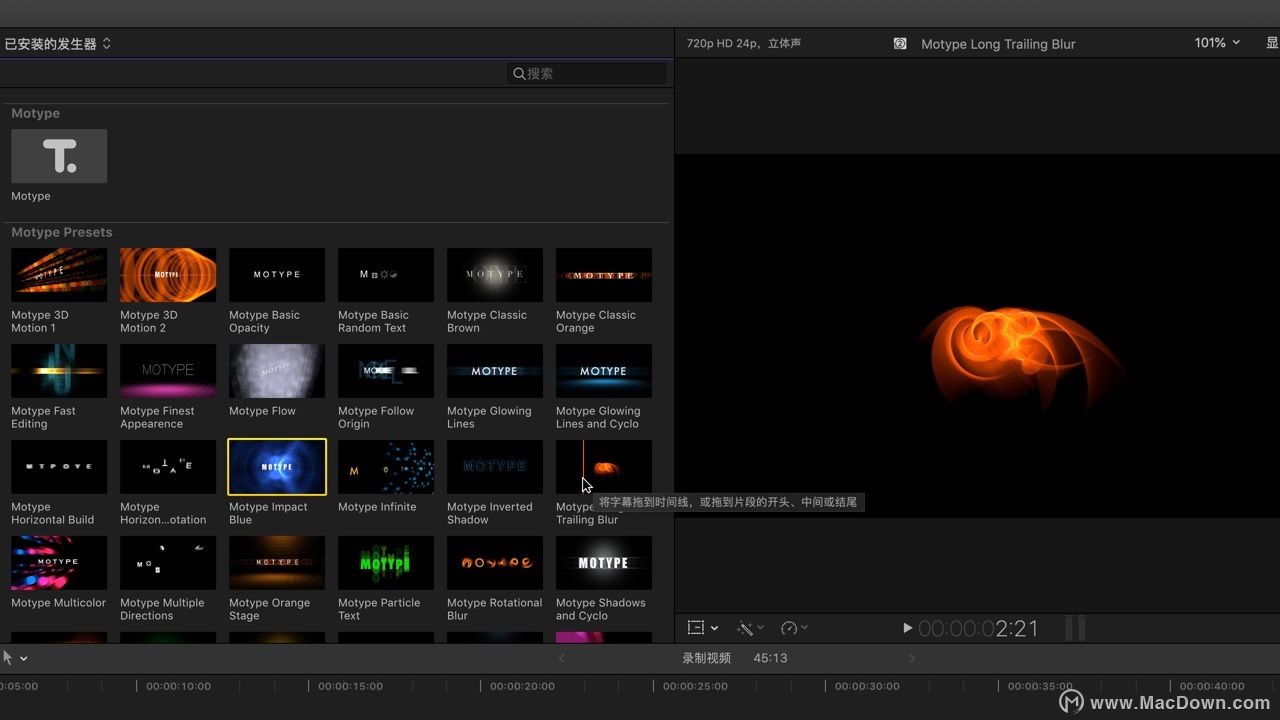1280x720 pixels.
Task: Click the audio meters in viewer bar
Action: pos(1075,628)
